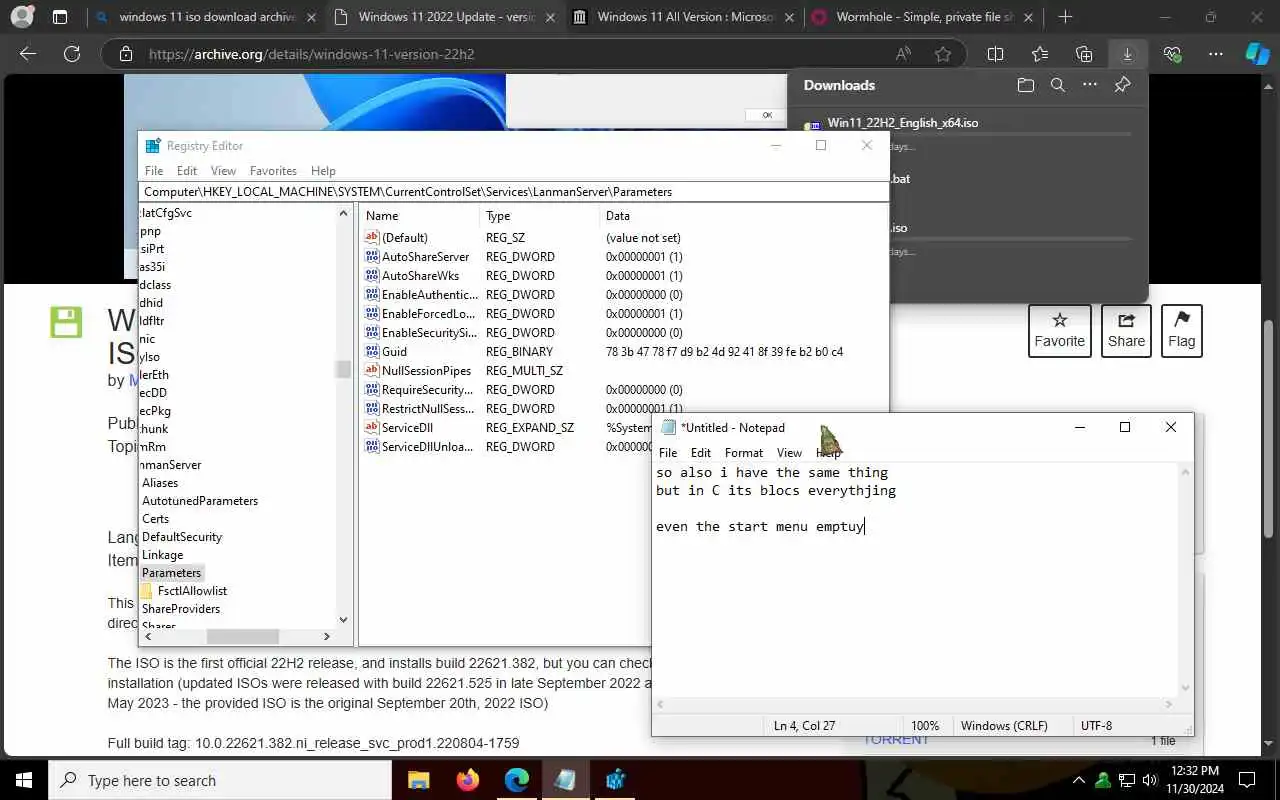The height and width of the screenshot is (800, 1280).
Task: Select Guid registry value
Action: (394, 352)
